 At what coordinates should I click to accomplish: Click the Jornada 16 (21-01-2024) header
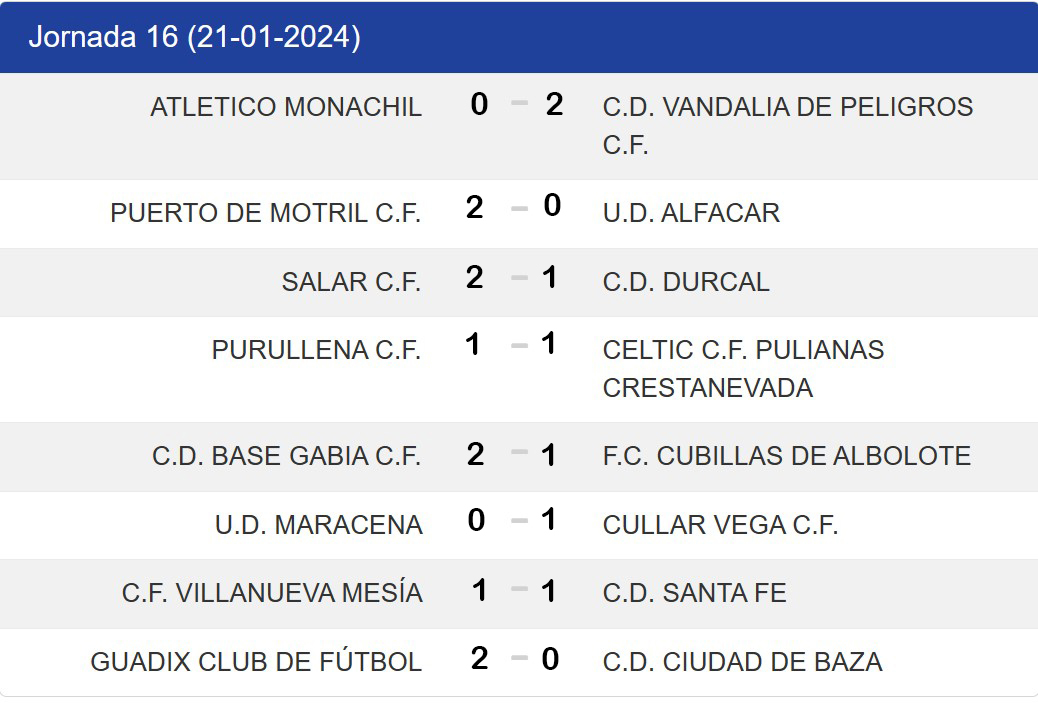[x=195, y=37]
